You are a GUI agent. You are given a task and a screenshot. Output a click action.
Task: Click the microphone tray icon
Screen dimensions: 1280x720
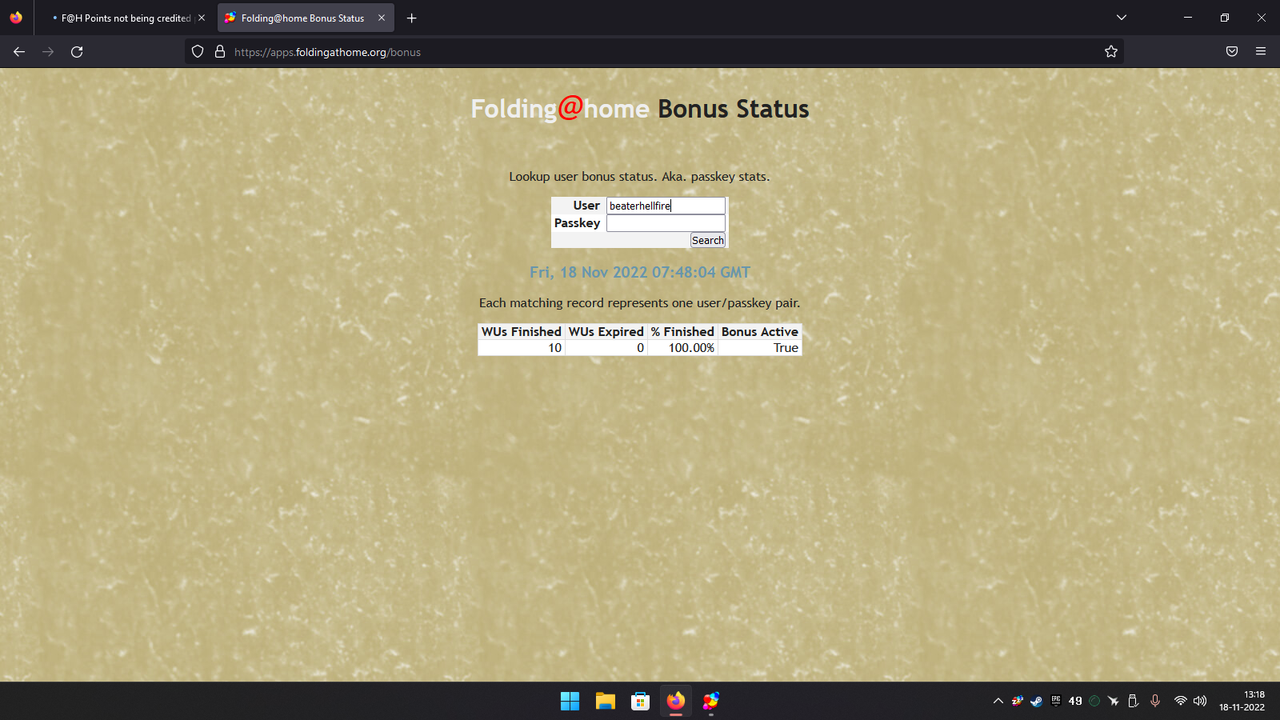pos(1155,701)
